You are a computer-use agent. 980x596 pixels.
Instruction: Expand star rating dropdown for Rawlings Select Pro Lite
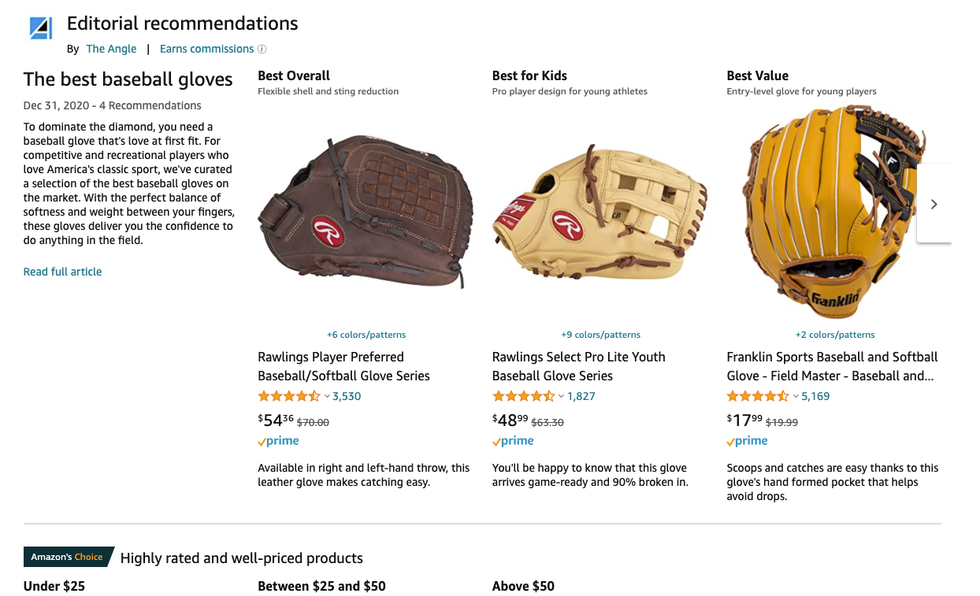point(561,396)
